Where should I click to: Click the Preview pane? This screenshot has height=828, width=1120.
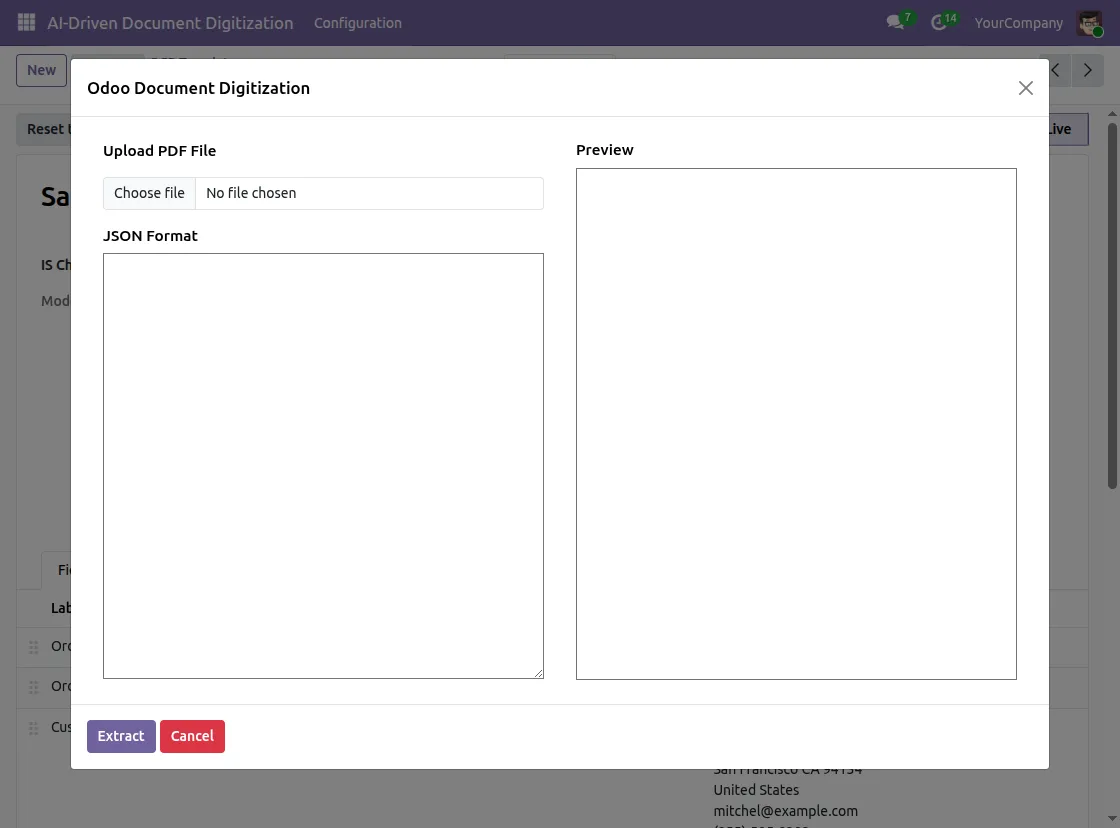796,424
